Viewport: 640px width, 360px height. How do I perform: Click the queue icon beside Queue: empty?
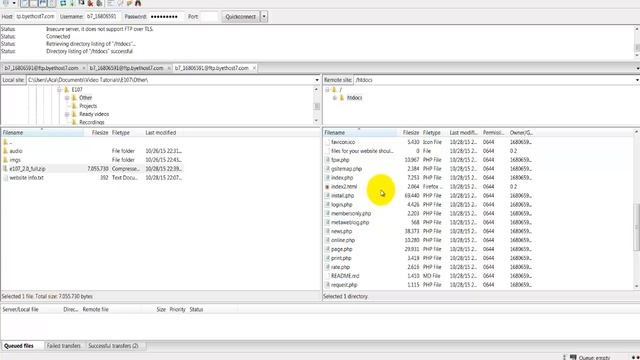pos(573,357)
